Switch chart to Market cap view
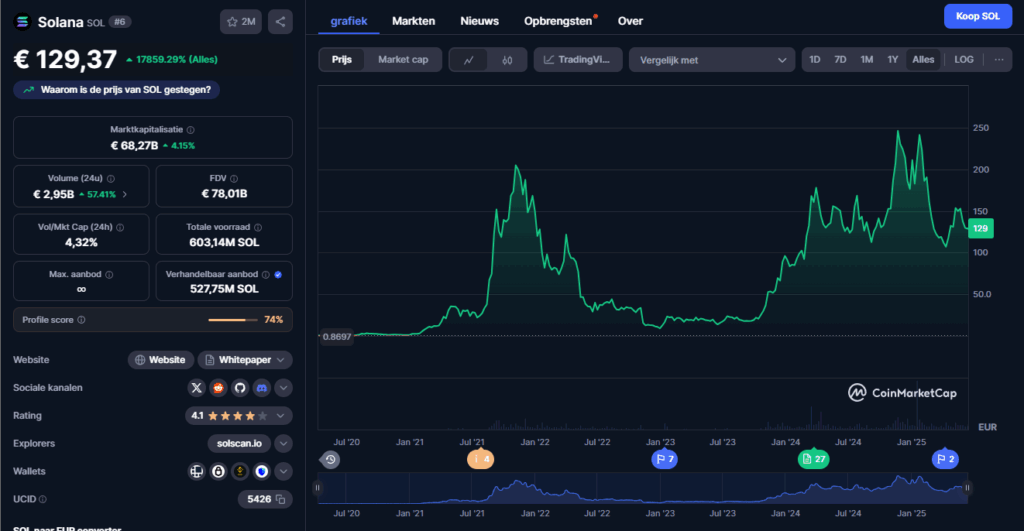 pyautogui.click(x=403, y=59)
